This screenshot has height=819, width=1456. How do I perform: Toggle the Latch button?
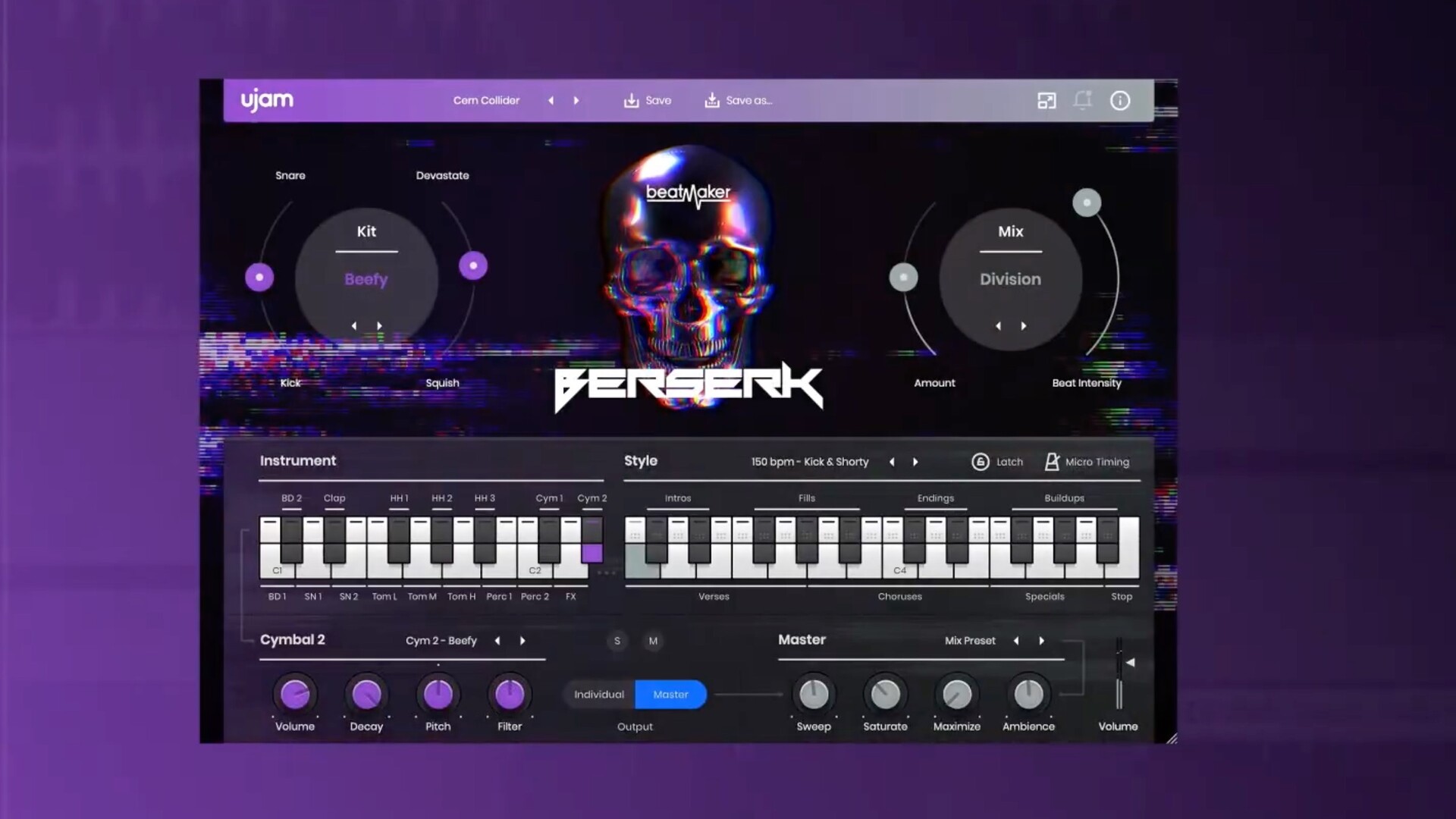pos(997,462)
